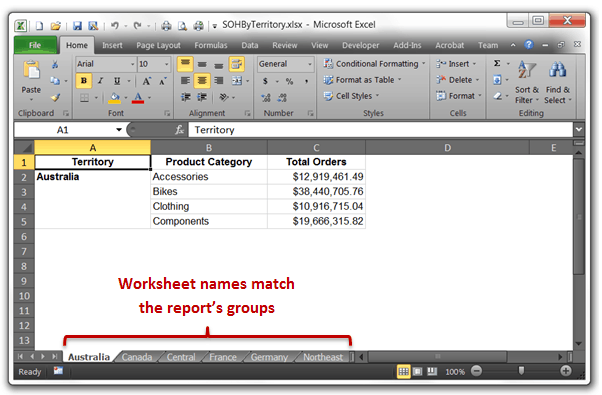Viewport: 602px width, 395px height.
Task: Switch to the Canada worksheet tab
Action: pos(137,357)
